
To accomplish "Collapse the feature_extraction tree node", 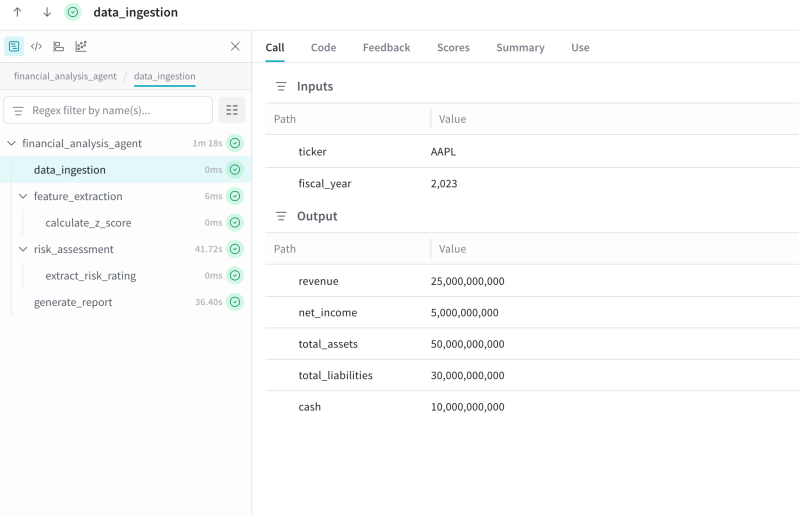I will 23,196.
